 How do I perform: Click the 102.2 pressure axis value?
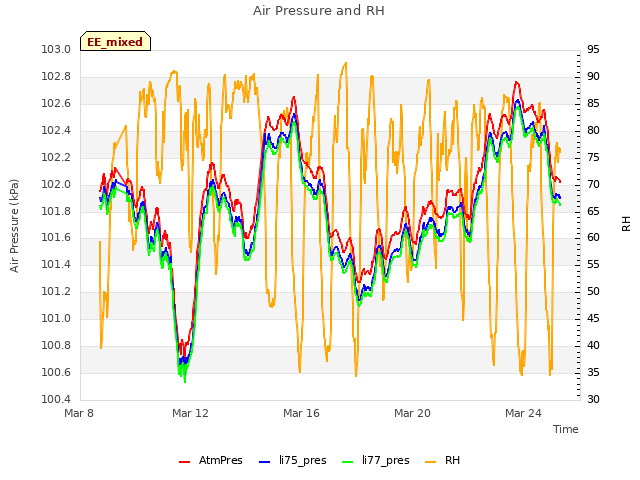tap(56, 157)
